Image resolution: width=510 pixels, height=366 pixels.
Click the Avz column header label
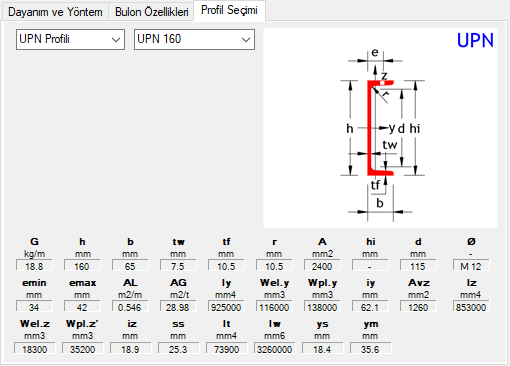pyautogui.click(x=419, y=283)
